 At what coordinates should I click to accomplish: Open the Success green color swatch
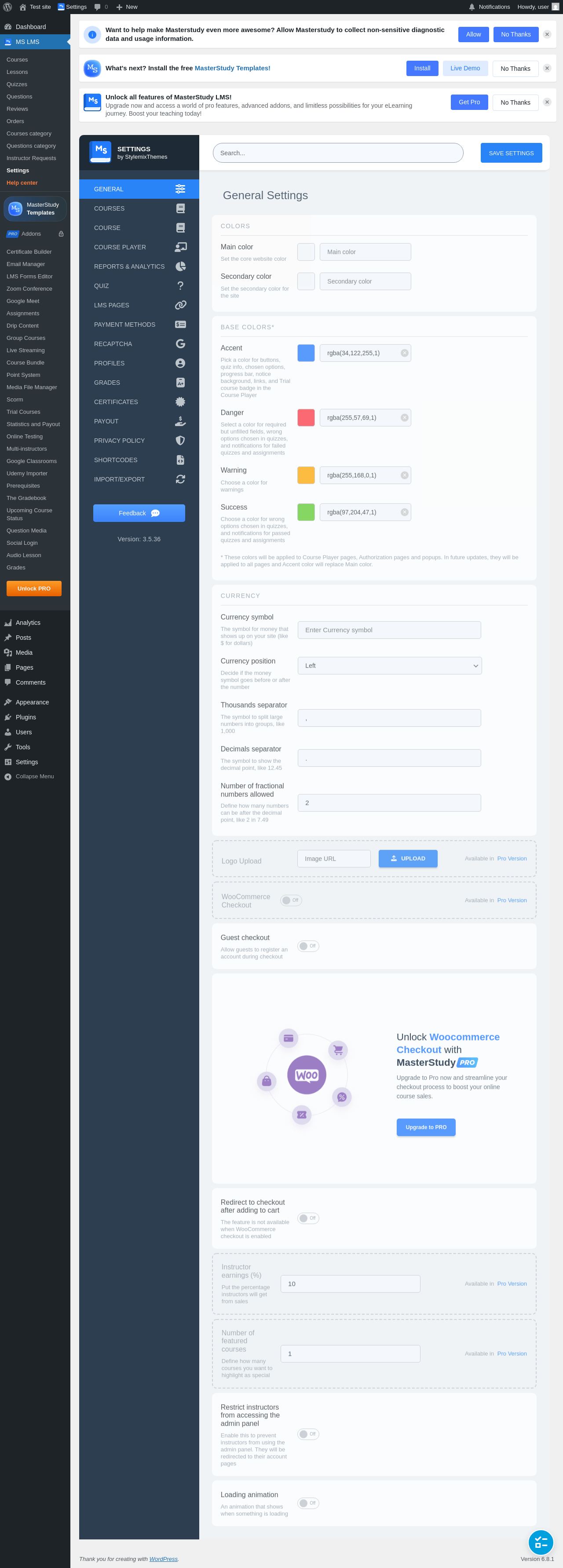pyautogui.click(x=306, y=512)
